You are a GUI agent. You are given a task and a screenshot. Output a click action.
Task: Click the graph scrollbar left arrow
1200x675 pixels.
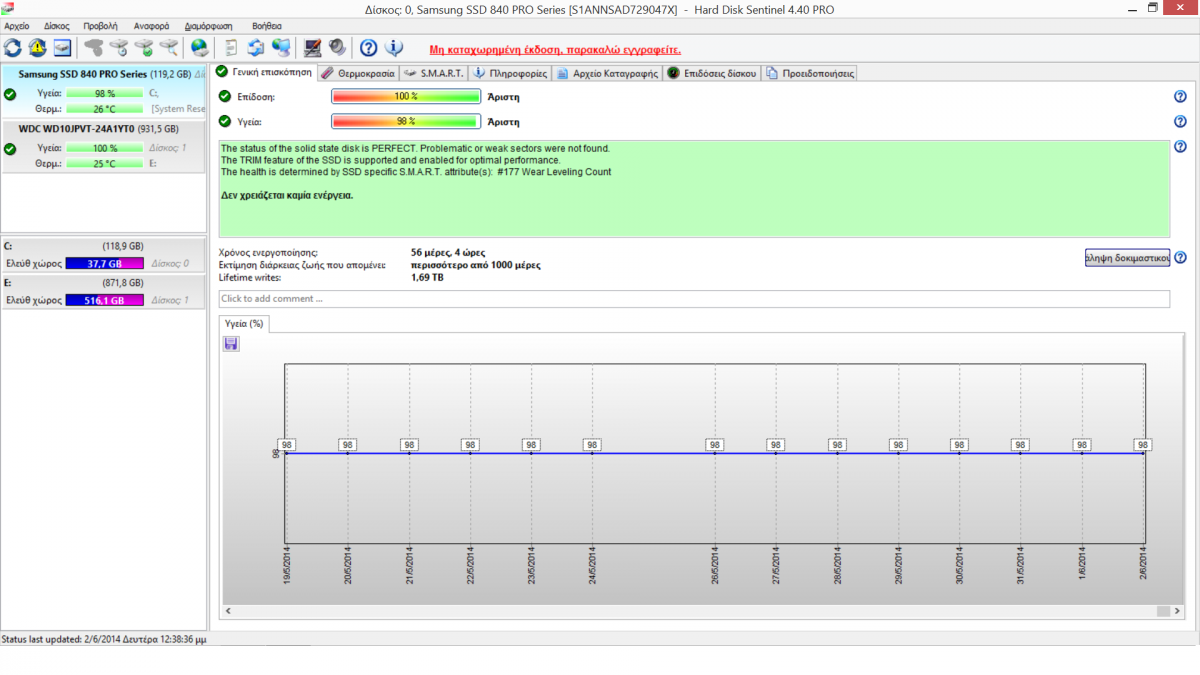click(226, 611)
